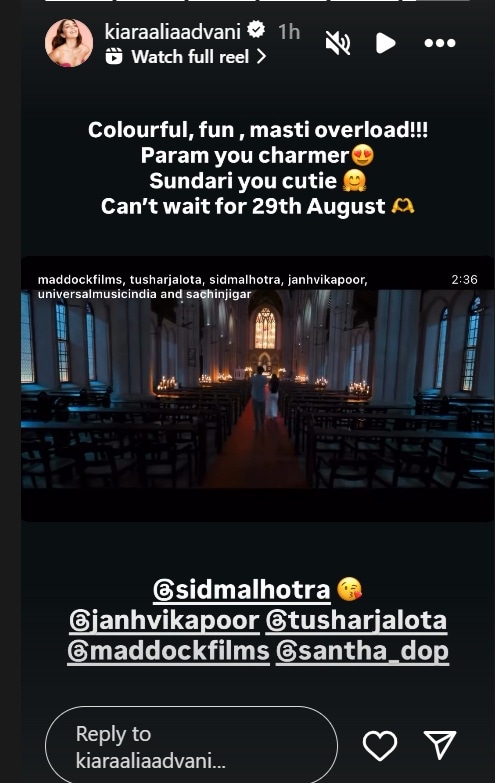Image resolution: width=495 pixels, height=783 pixels.
Task: Share story using the paper plane icon
Action: (x=440, y=745)
